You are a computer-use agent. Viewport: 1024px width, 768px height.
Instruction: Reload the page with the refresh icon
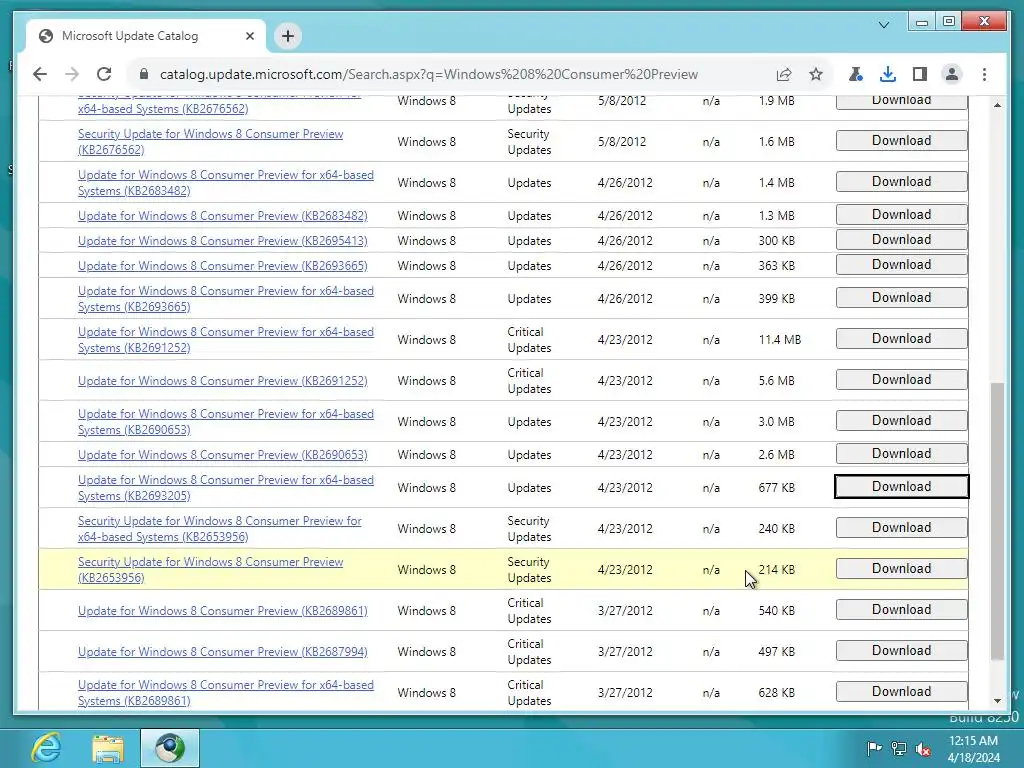pos(104,74)
